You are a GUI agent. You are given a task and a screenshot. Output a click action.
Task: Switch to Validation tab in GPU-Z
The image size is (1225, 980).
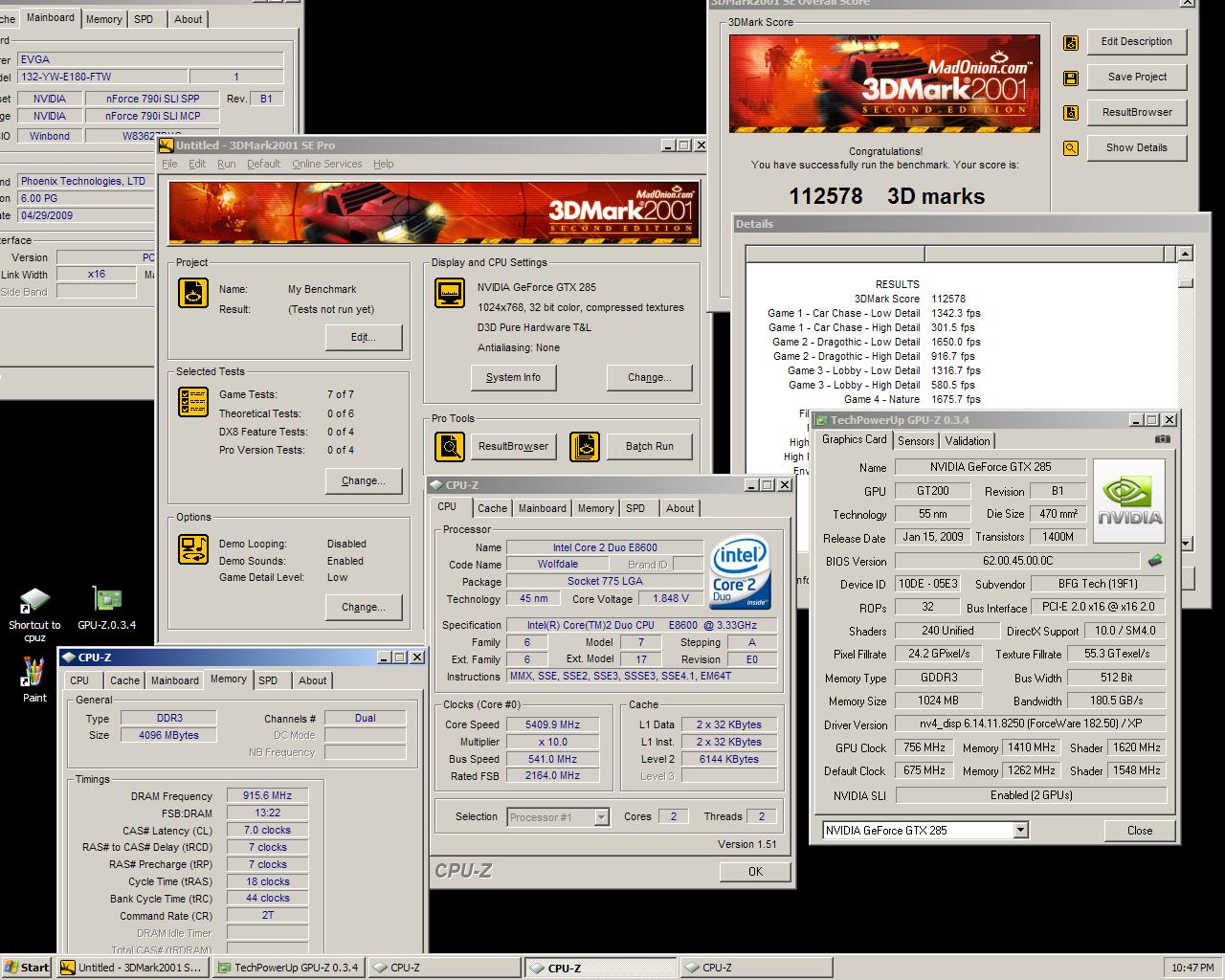968,441
